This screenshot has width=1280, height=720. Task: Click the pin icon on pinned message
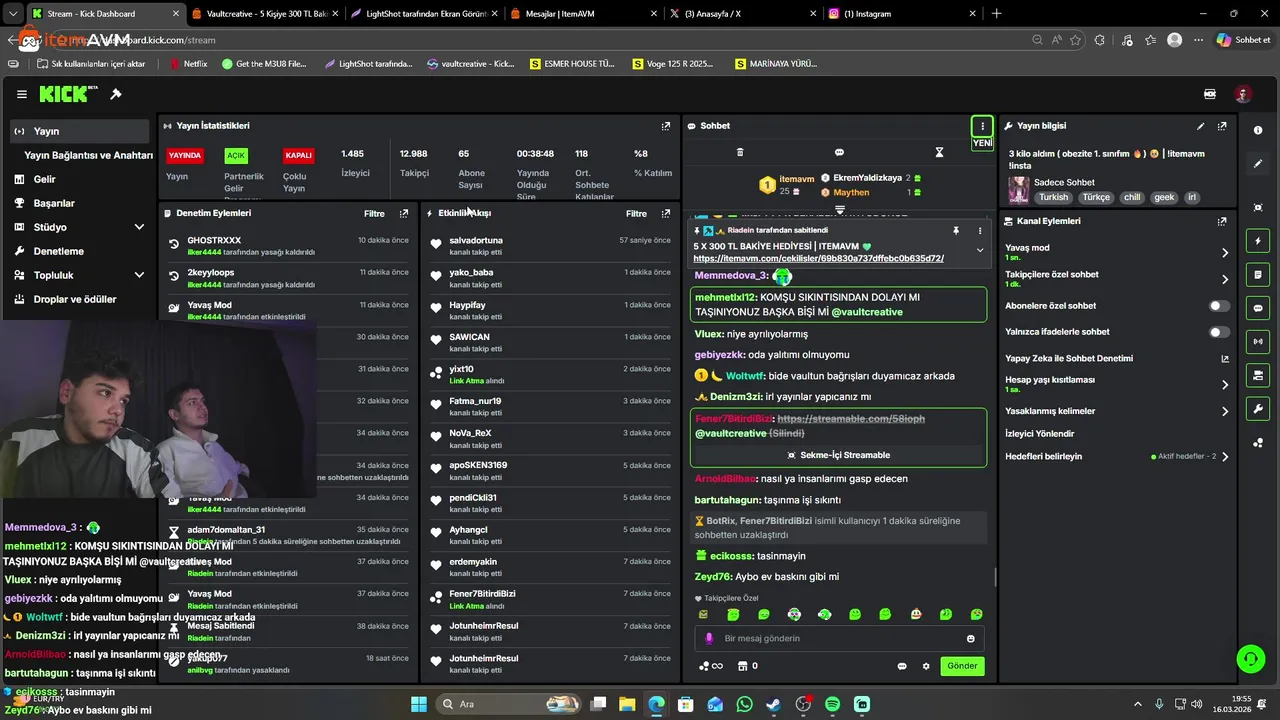point(956,230)
